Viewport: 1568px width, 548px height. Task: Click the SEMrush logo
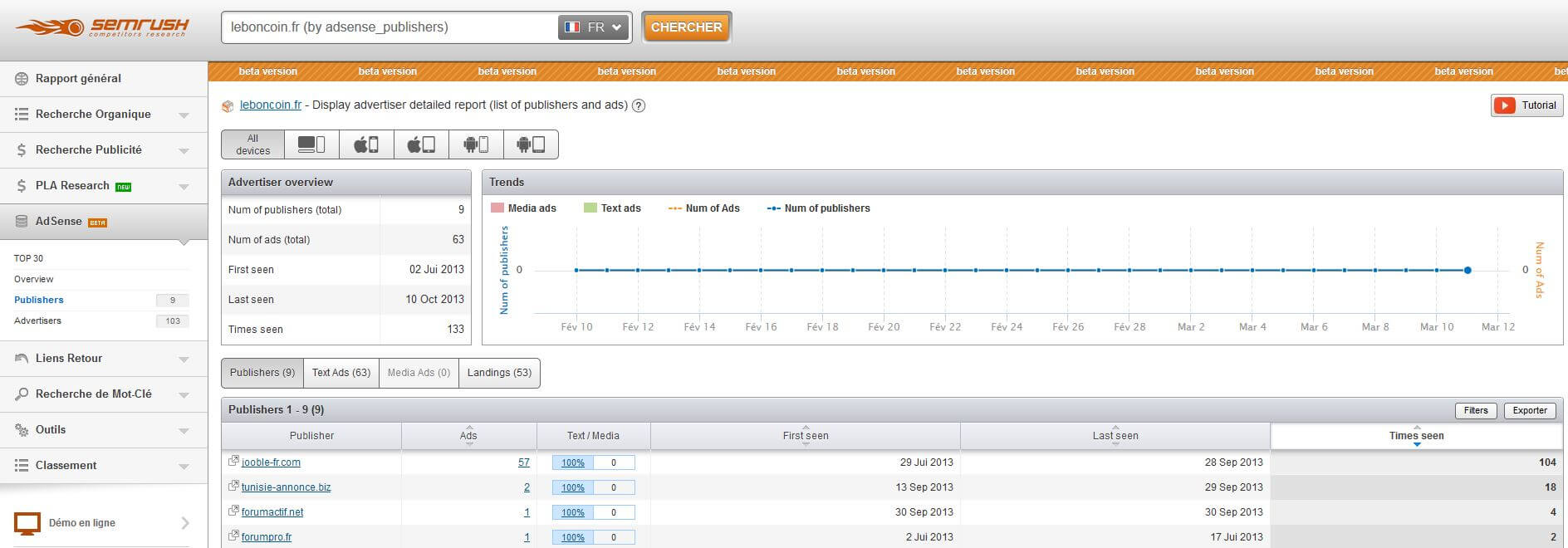coord(101,27)
